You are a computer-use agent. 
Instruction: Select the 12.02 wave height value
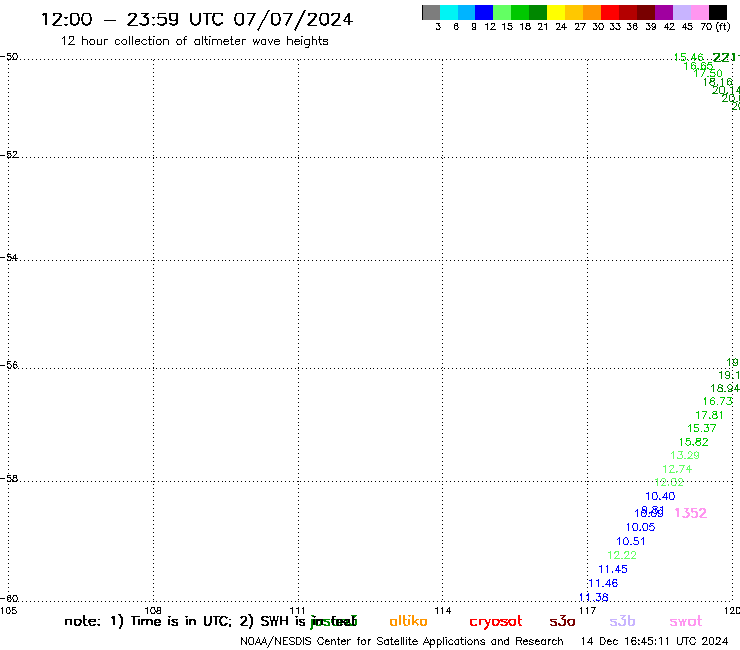pos(669,482)
